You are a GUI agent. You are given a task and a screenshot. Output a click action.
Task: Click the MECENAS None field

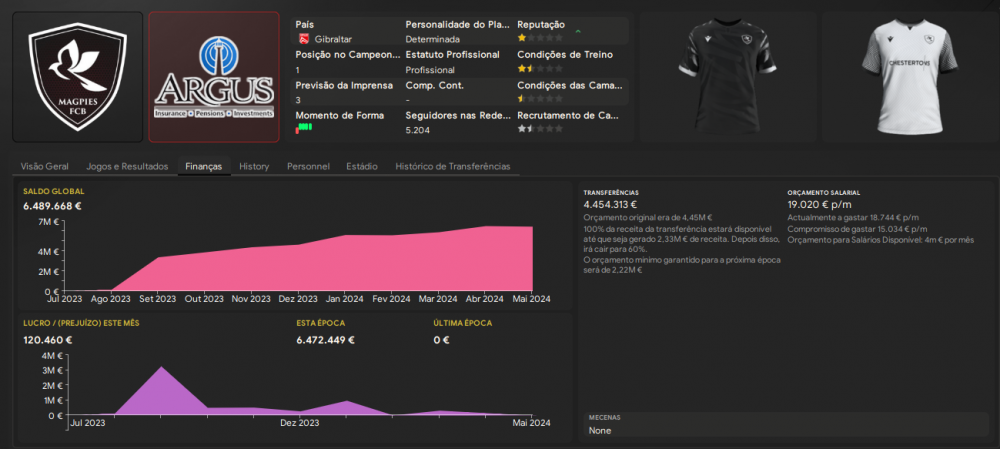click(786, 425)
